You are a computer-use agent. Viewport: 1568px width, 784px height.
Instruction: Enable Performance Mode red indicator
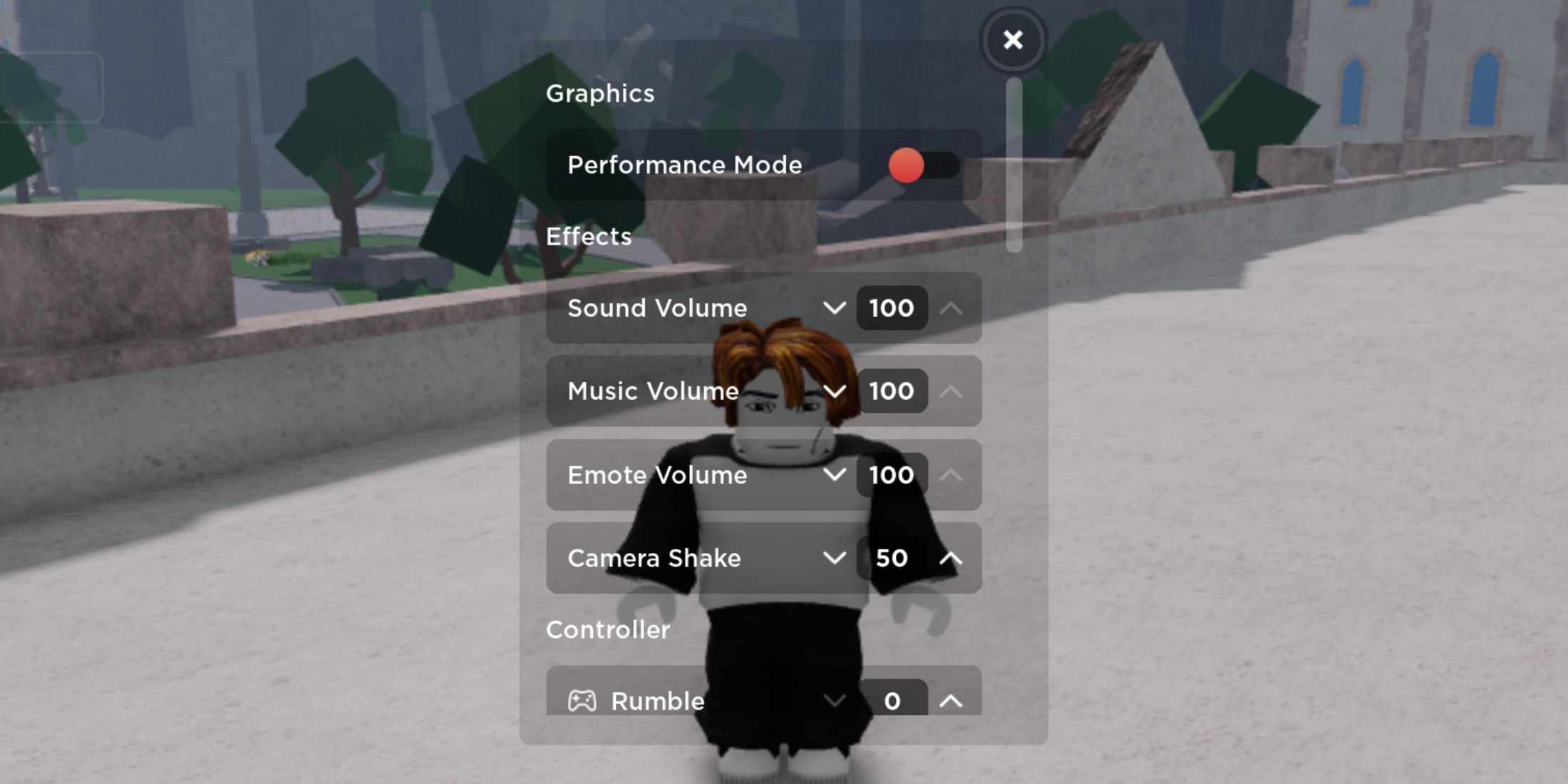pos(901,164)
